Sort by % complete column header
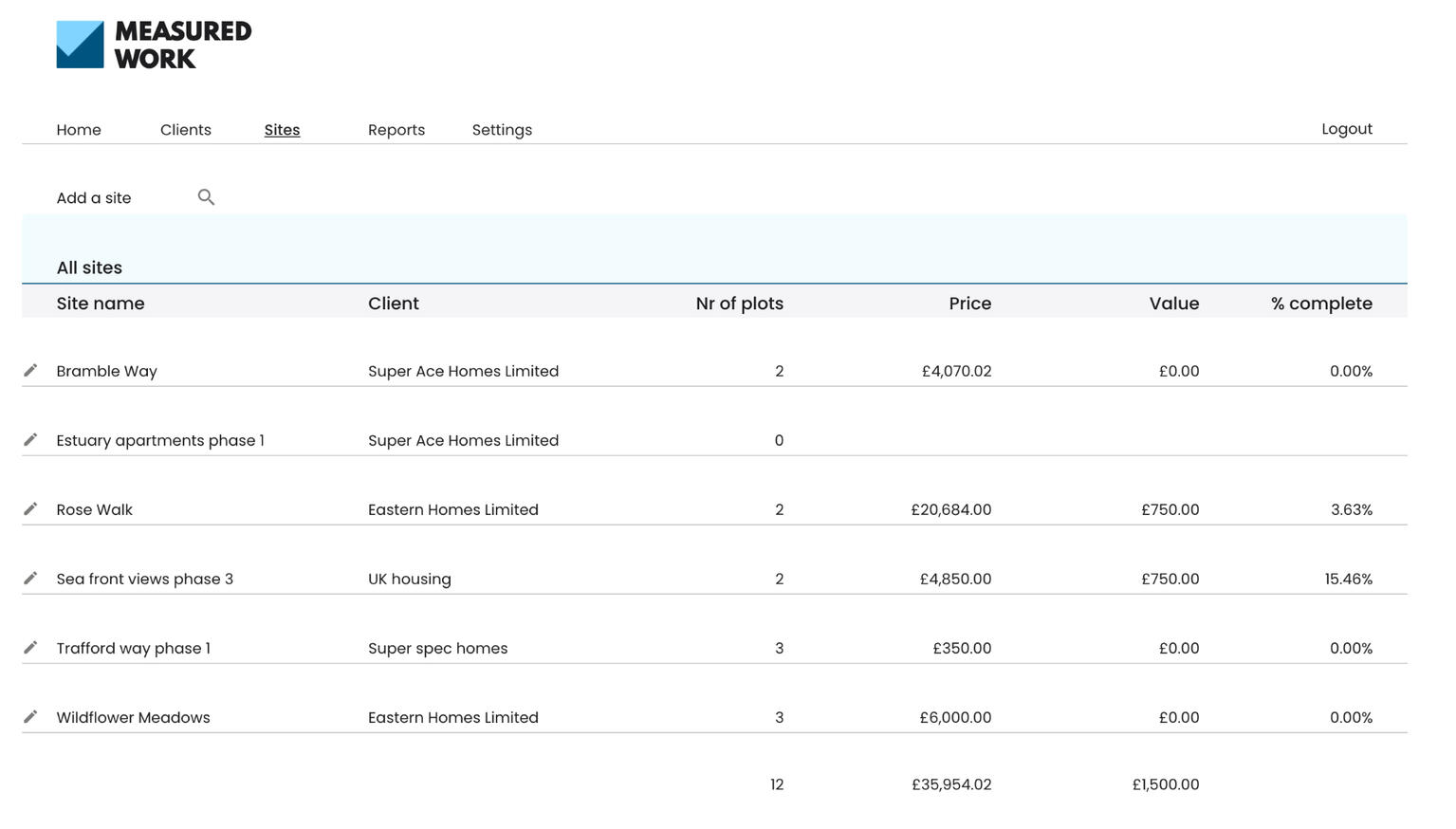 pos(1321,304)
